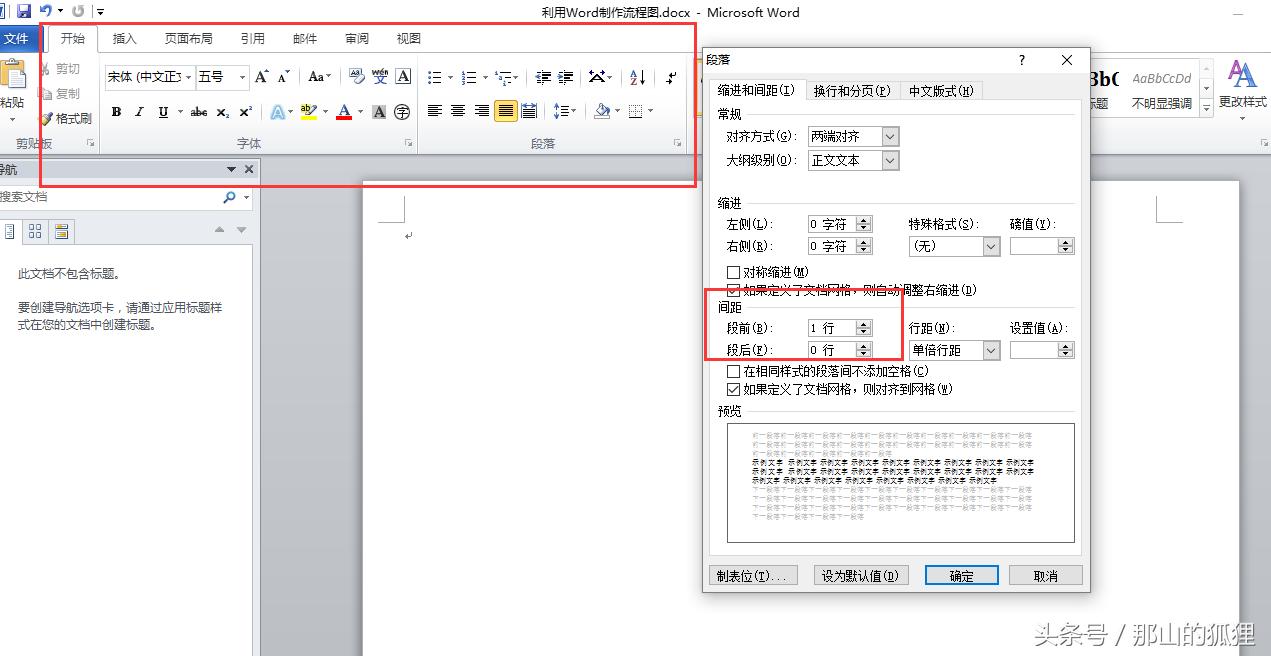
Task: Switch to the 换行和分页 tab
Action: coord(852,90)
